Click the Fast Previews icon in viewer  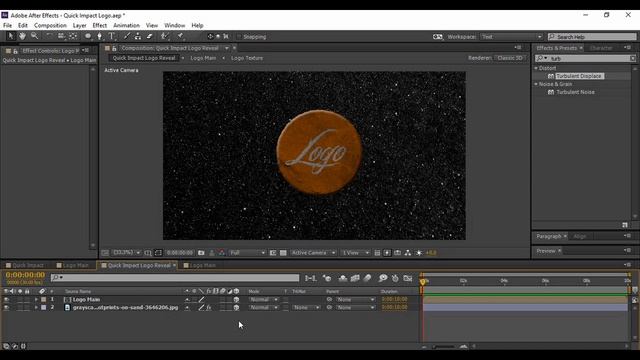(x=387, y=253)
